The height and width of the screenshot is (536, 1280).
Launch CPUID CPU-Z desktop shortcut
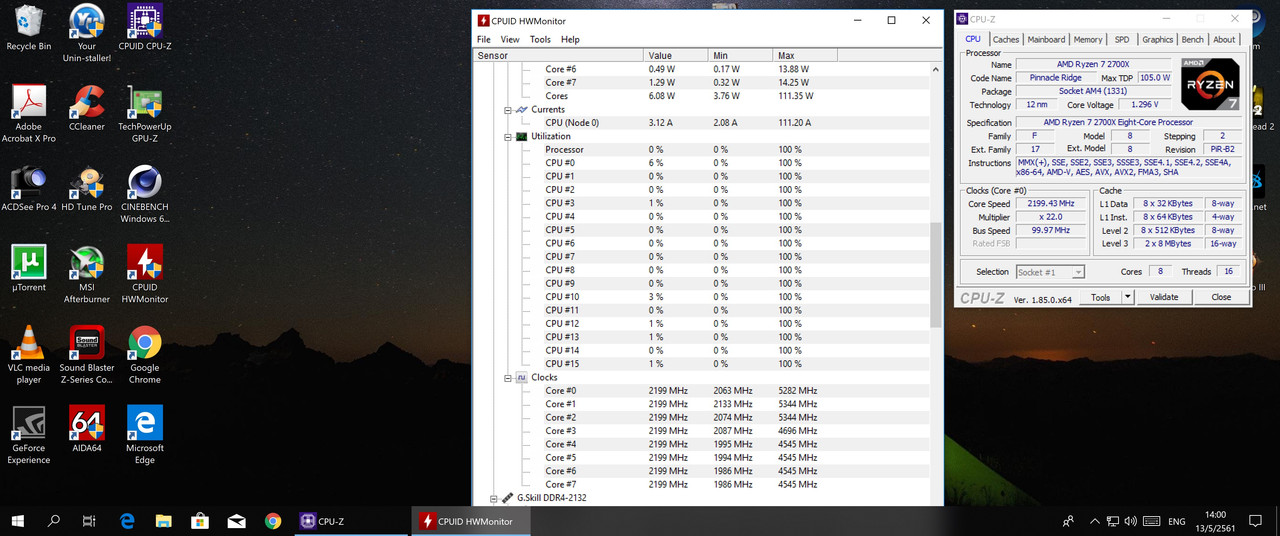pyautogui.click(x=145, y=28)
